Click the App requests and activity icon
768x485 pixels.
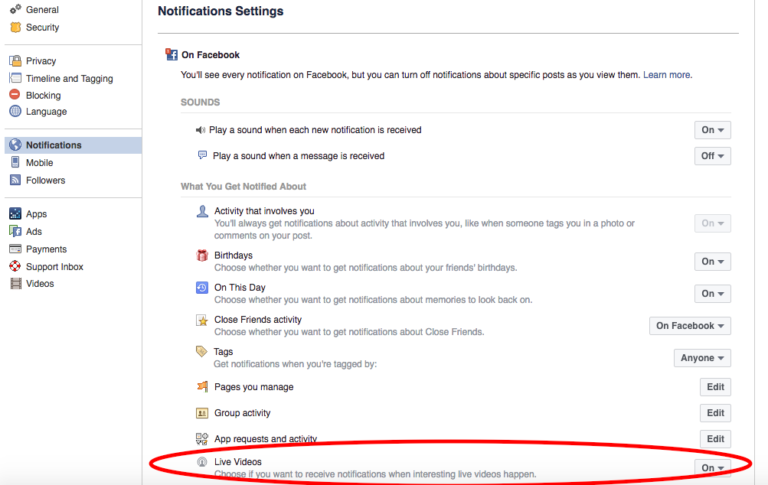(202, 438)
